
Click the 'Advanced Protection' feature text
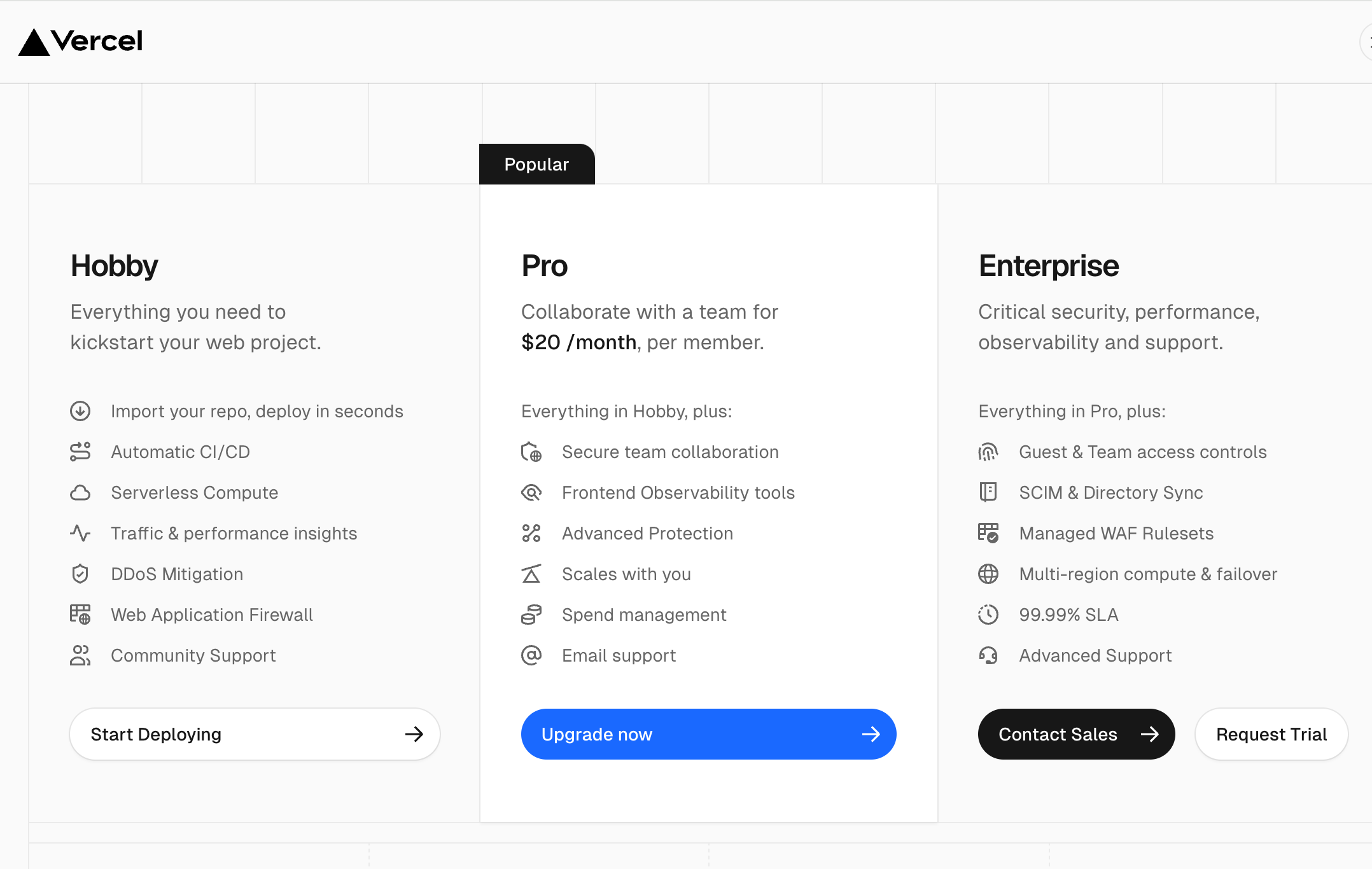[647, 533]
